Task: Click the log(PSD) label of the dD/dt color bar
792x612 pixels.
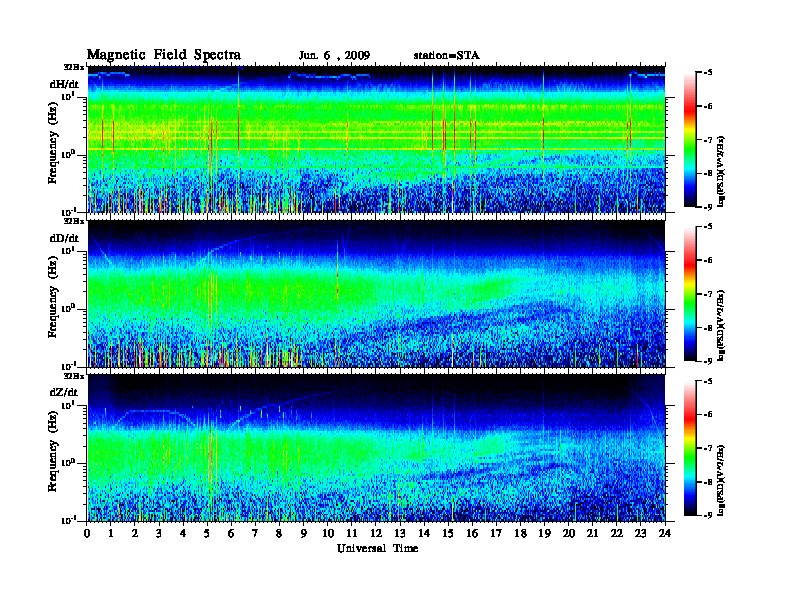Action: point(722,326)
